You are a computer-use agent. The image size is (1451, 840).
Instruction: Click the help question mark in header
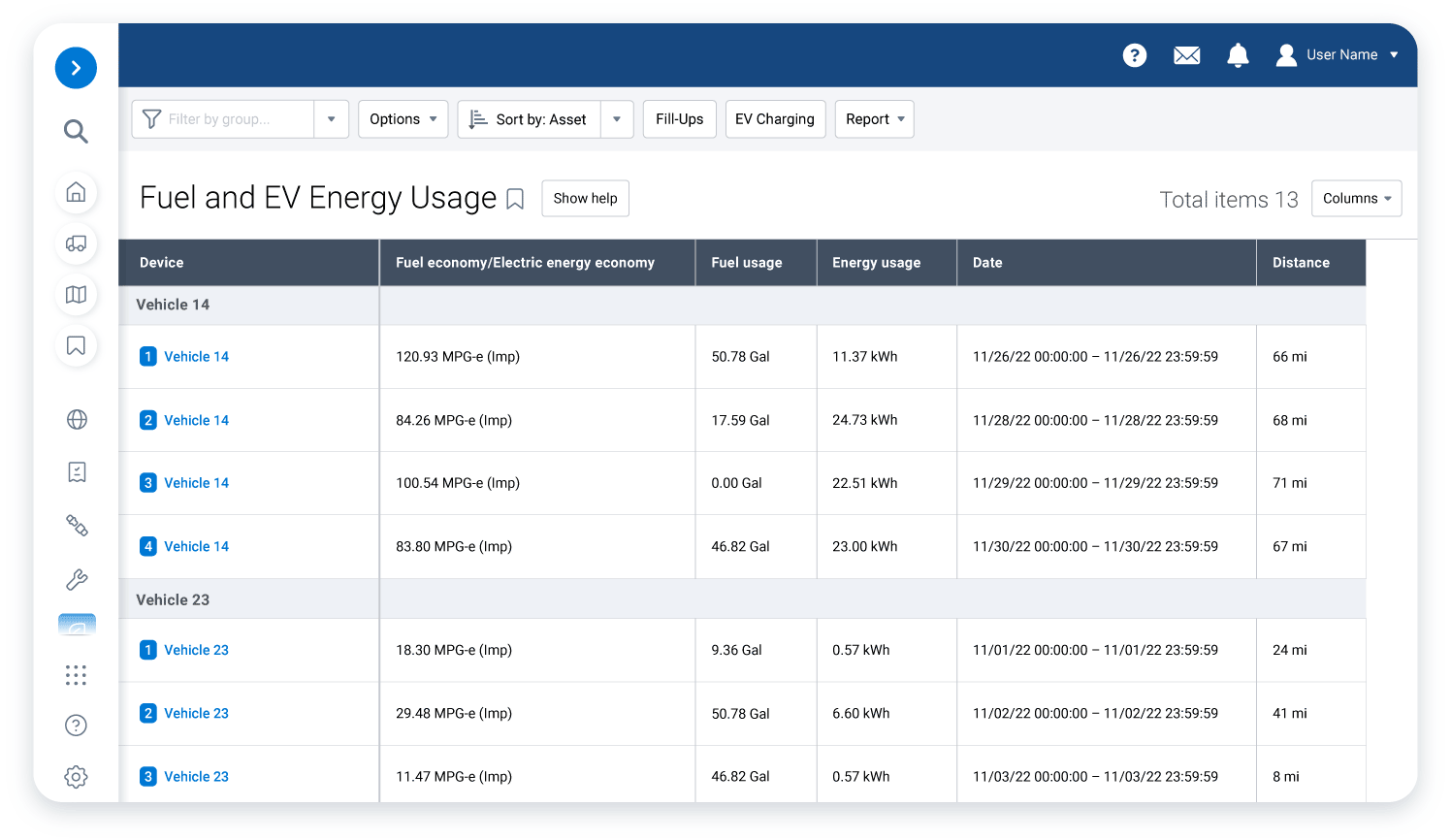click(x=1134, y=55)
